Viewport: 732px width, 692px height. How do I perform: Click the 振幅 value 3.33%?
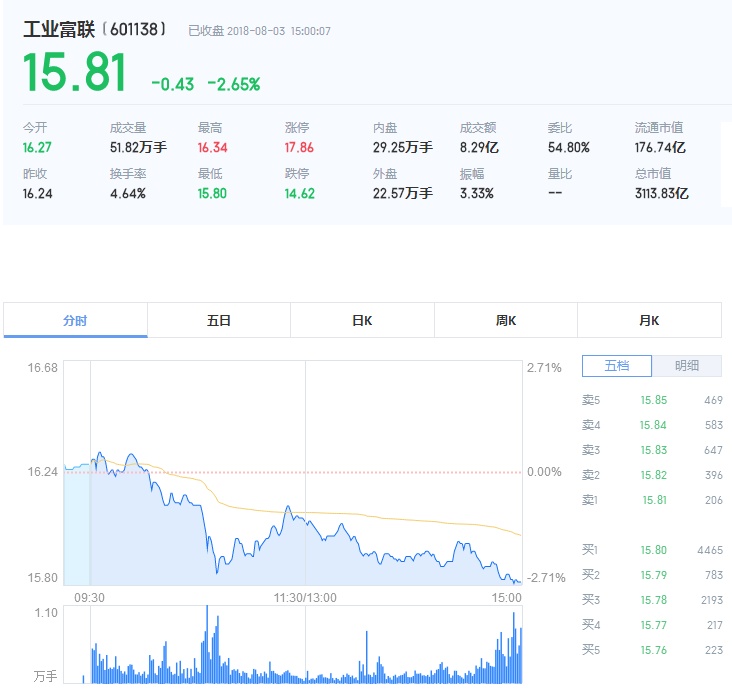point(477,193)
